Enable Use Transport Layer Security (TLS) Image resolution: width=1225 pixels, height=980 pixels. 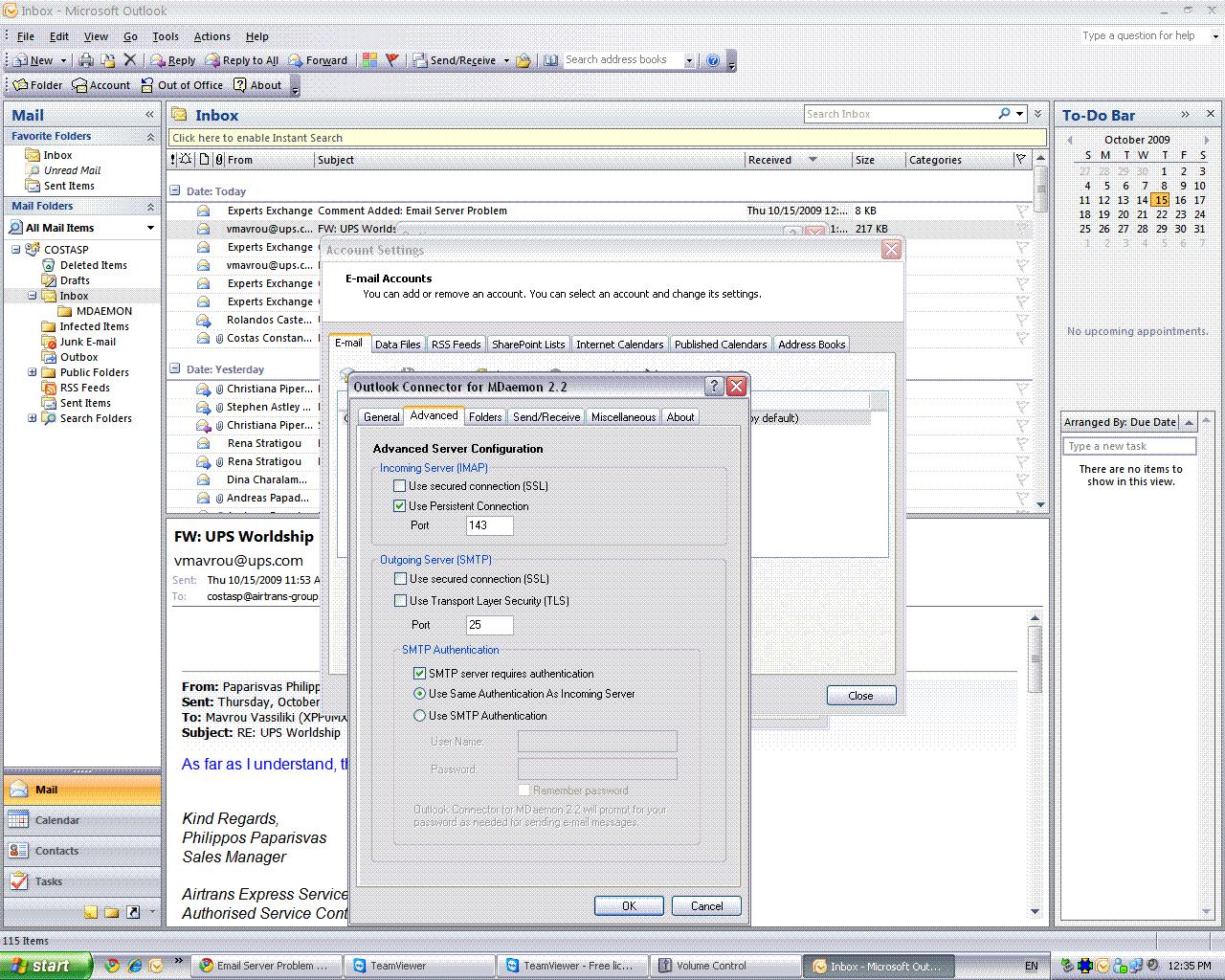[400, 601]
